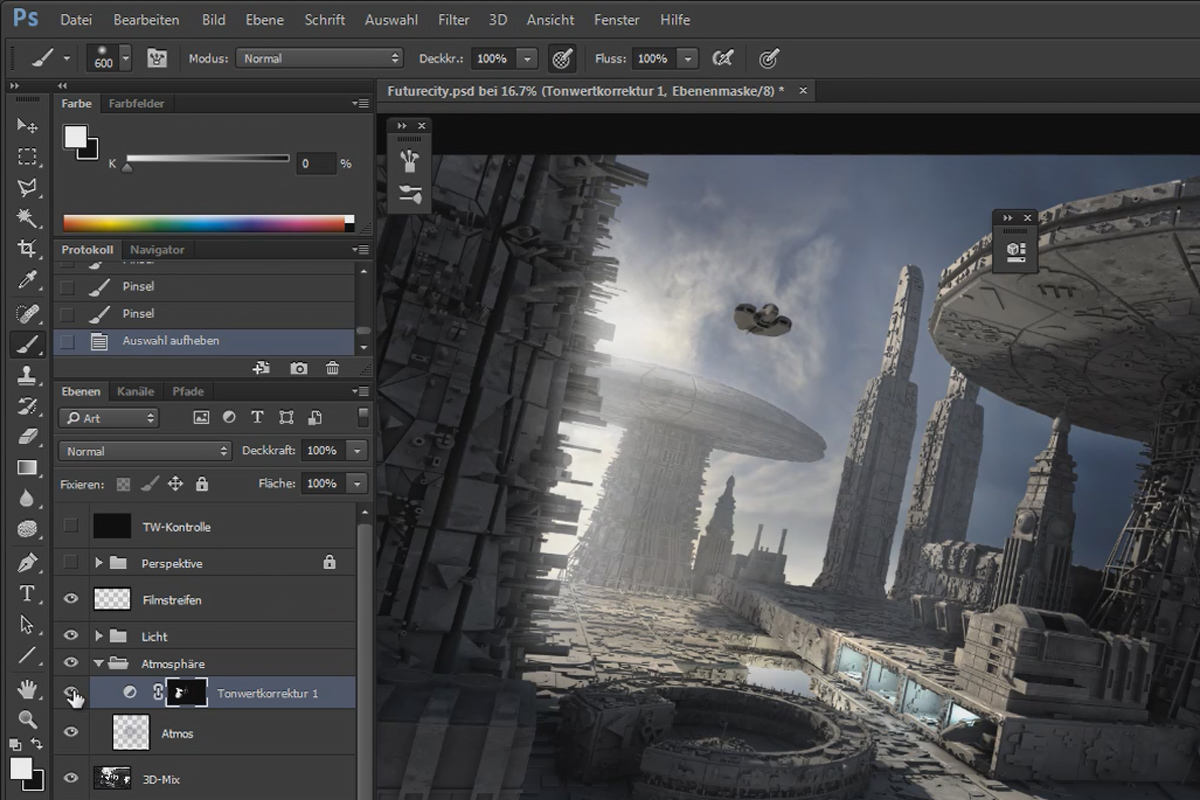Viewport: 1200px width, 800px height.
Task: Select the Line tool
Action: pyautogui.click(x=27, y=656)
